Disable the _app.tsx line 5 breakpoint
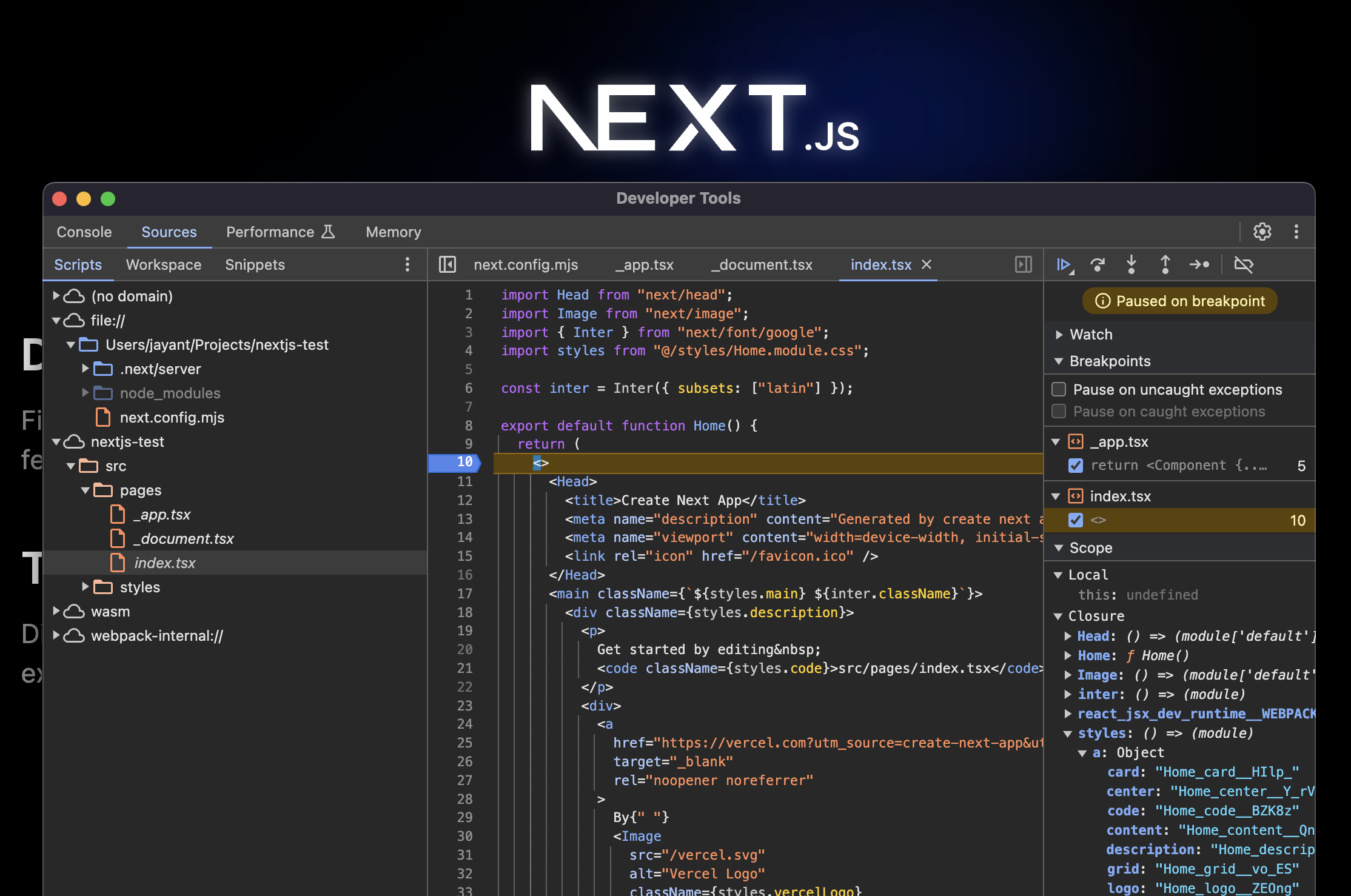Image resolution: width=1351 pixels, height=896 pixels. click(1076, 466)
